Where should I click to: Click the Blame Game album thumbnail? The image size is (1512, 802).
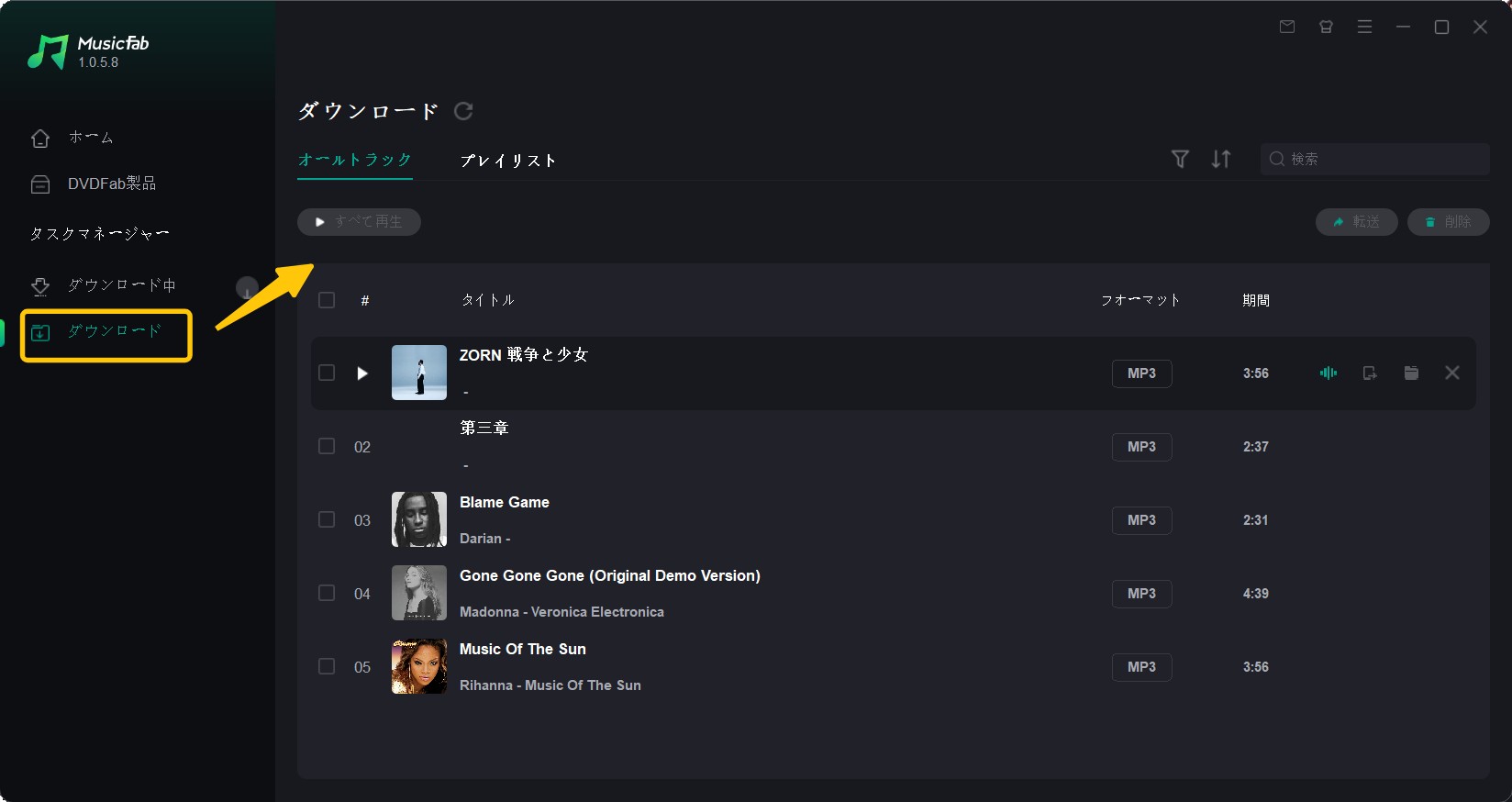coord(419,519)
